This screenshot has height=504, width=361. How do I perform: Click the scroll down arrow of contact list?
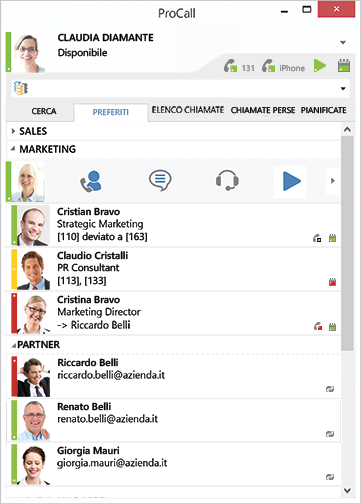(347, 490)
